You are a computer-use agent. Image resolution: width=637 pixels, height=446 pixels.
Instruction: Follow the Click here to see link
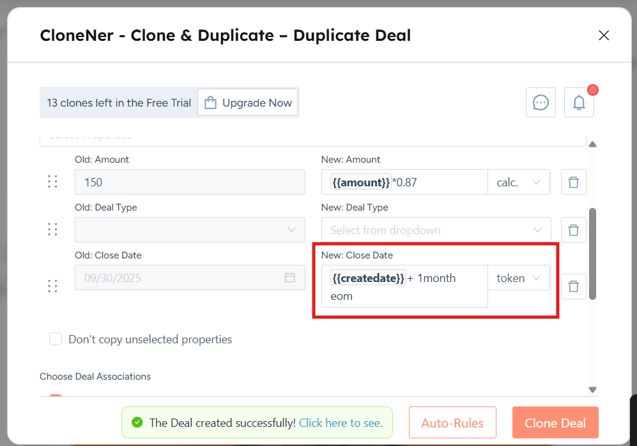[340, 423]
